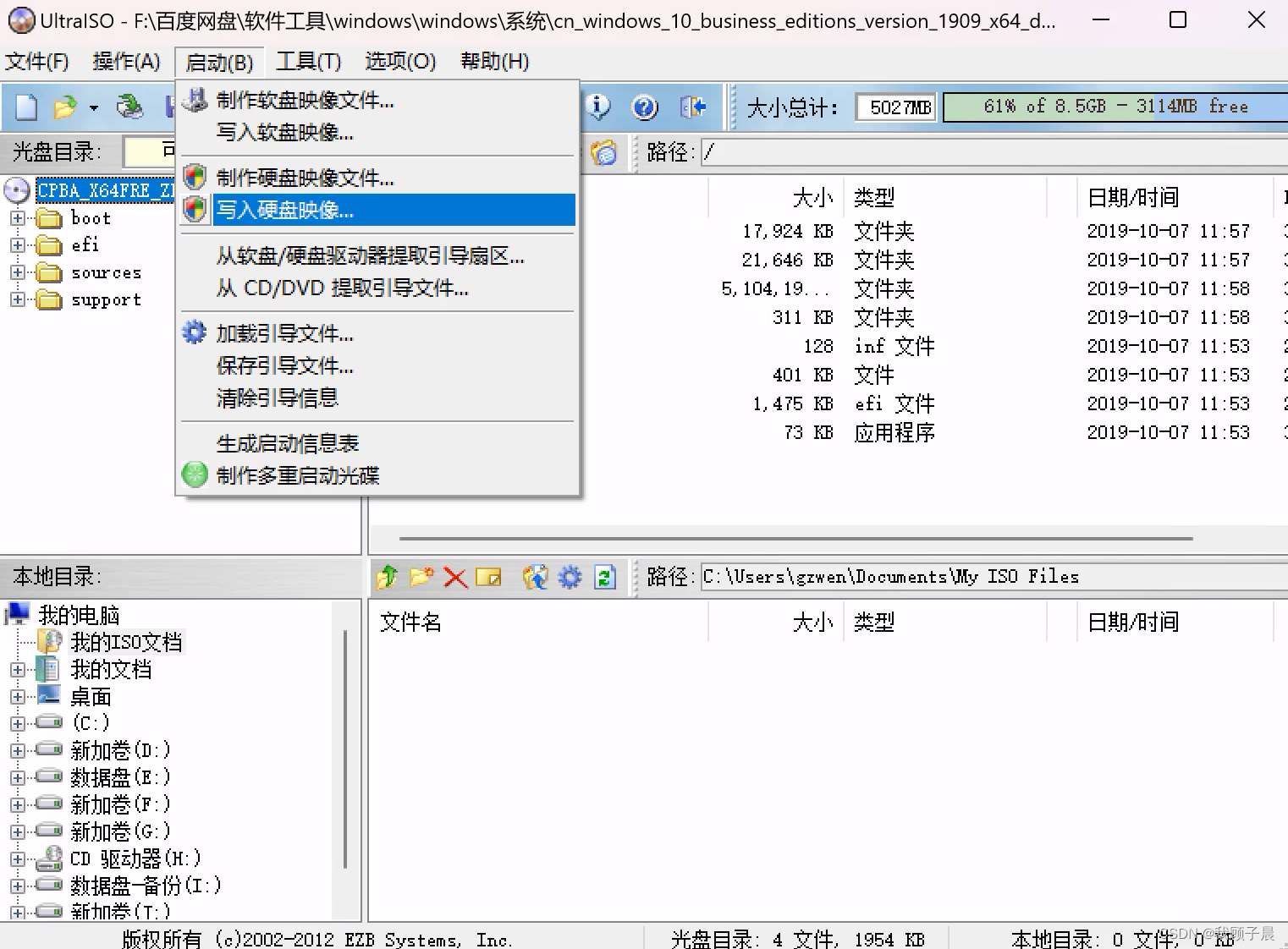Choose 加载引导文件... menu entry
This screenshot has height=949, width=1288.
[377, 334]
